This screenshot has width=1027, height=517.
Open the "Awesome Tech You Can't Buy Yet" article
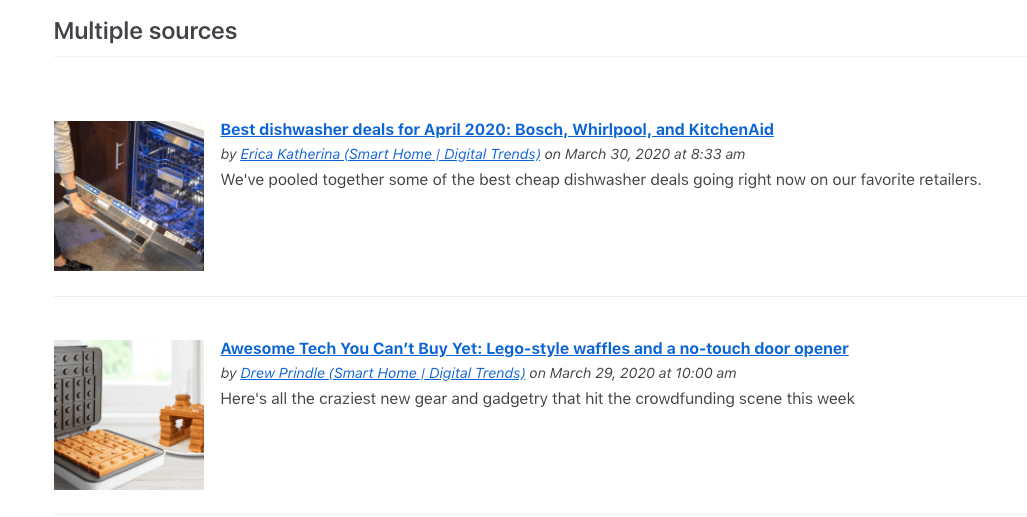point(534,349)
